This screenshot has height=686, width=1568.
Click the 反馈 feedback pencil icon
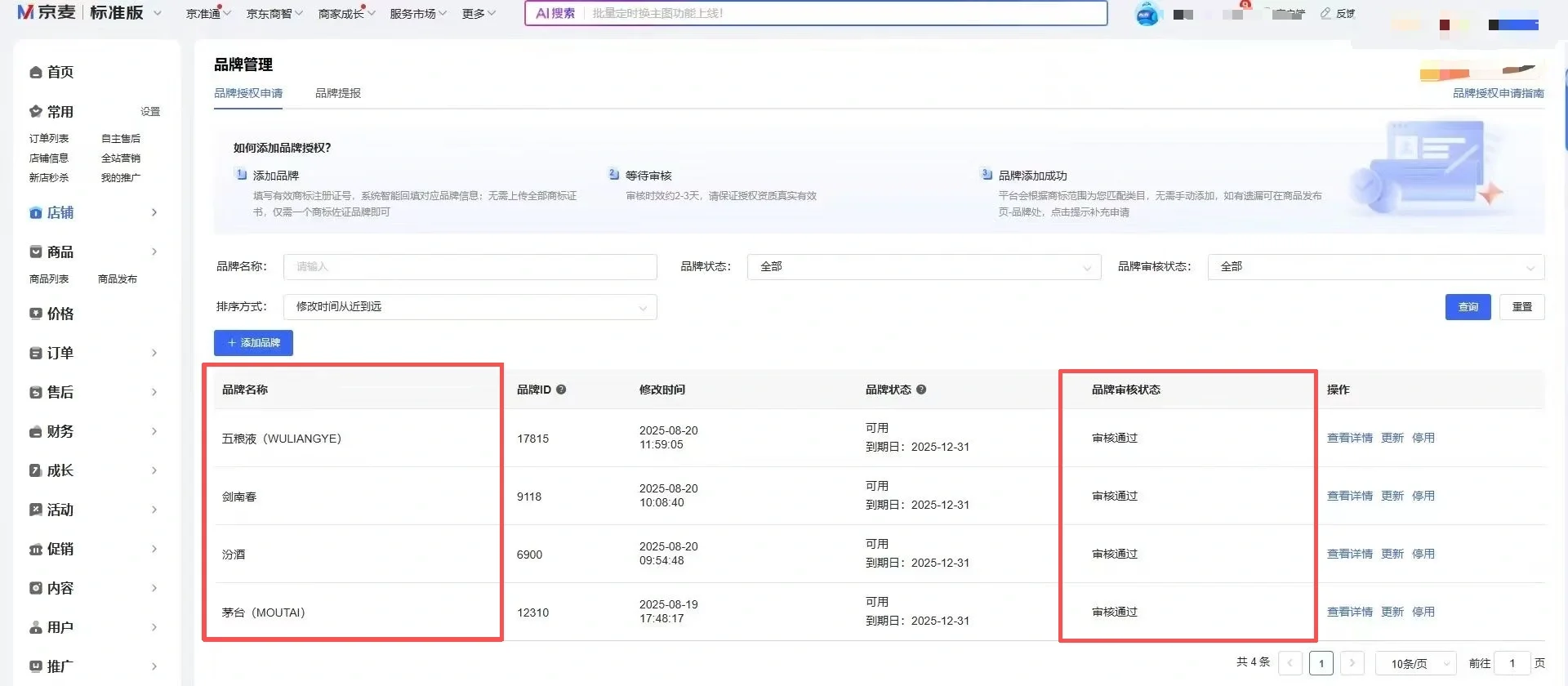coord(1325,13)
